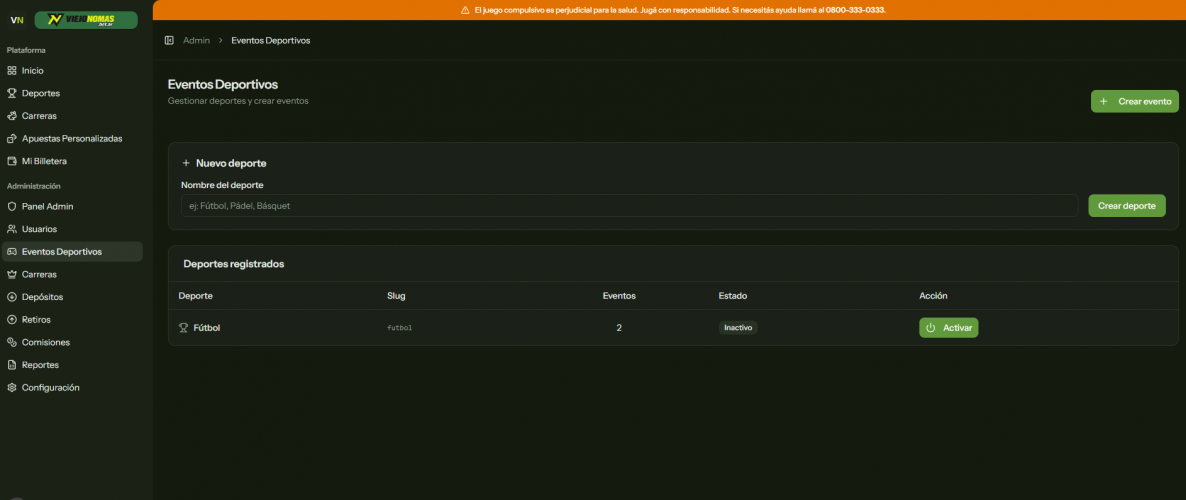This screenshot has width=1186, height=500.
Task: Click the Gestionar deportes y crear eventos subtitle
Action: 238,101
